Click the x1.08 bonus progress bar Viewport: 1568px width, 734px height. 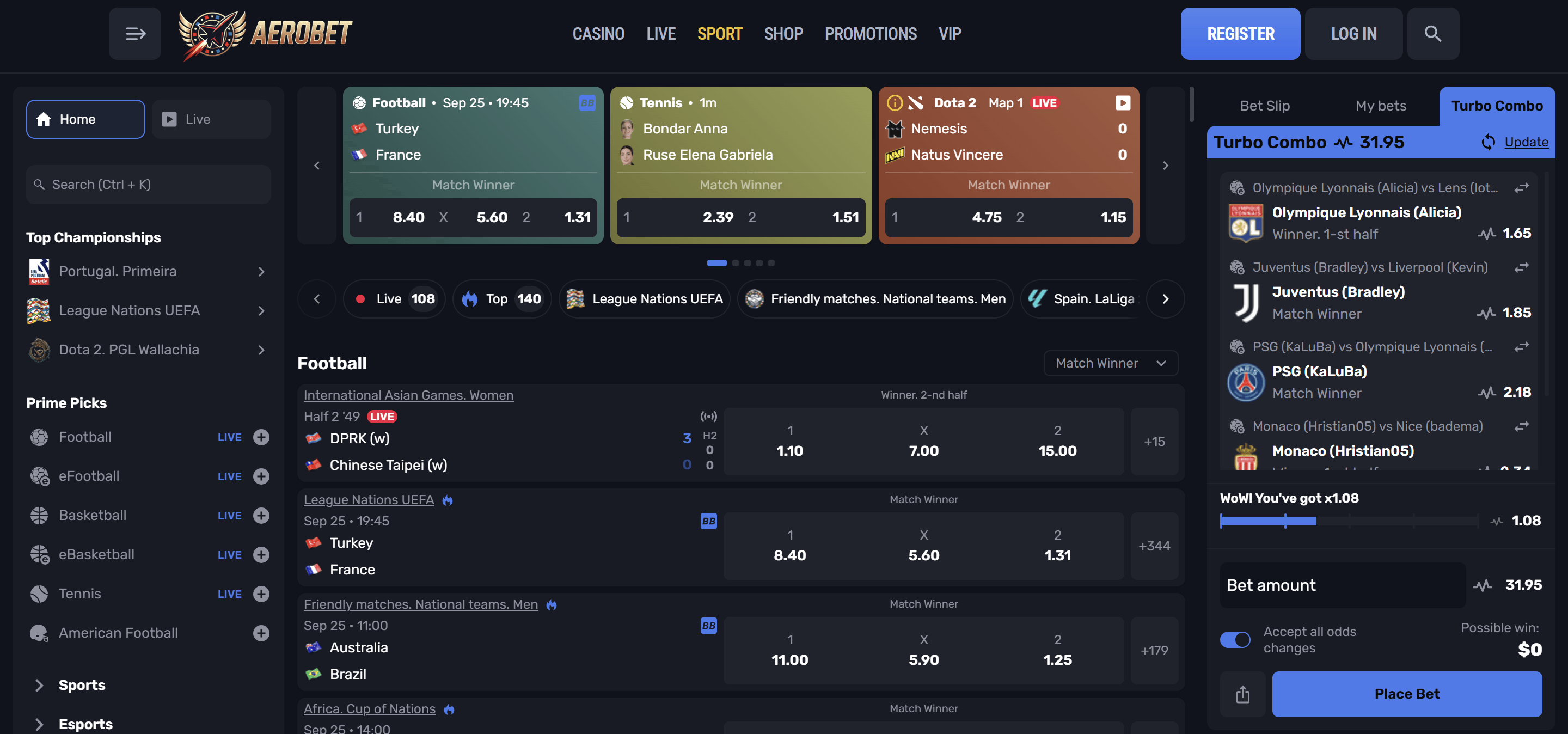pos(1349,521)
